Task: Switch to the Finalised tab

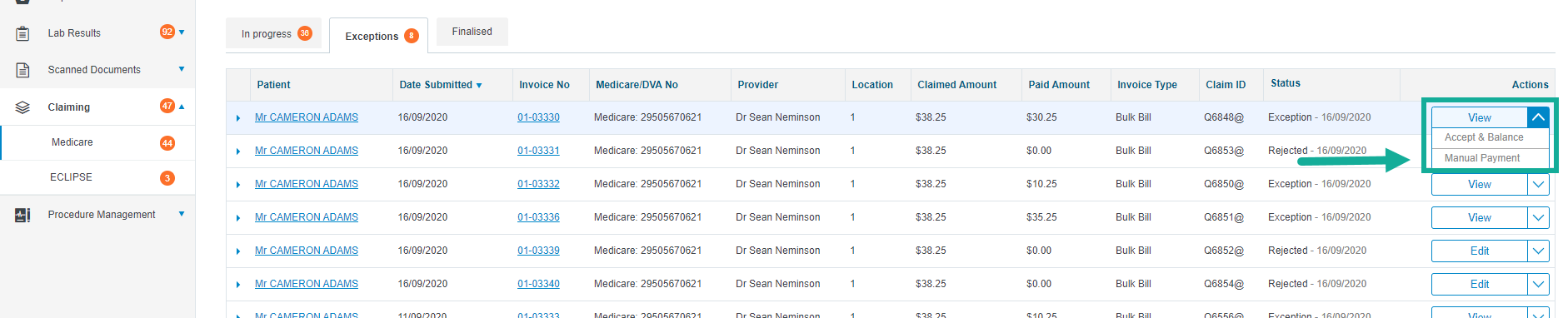Action: (x=472, y=32)
